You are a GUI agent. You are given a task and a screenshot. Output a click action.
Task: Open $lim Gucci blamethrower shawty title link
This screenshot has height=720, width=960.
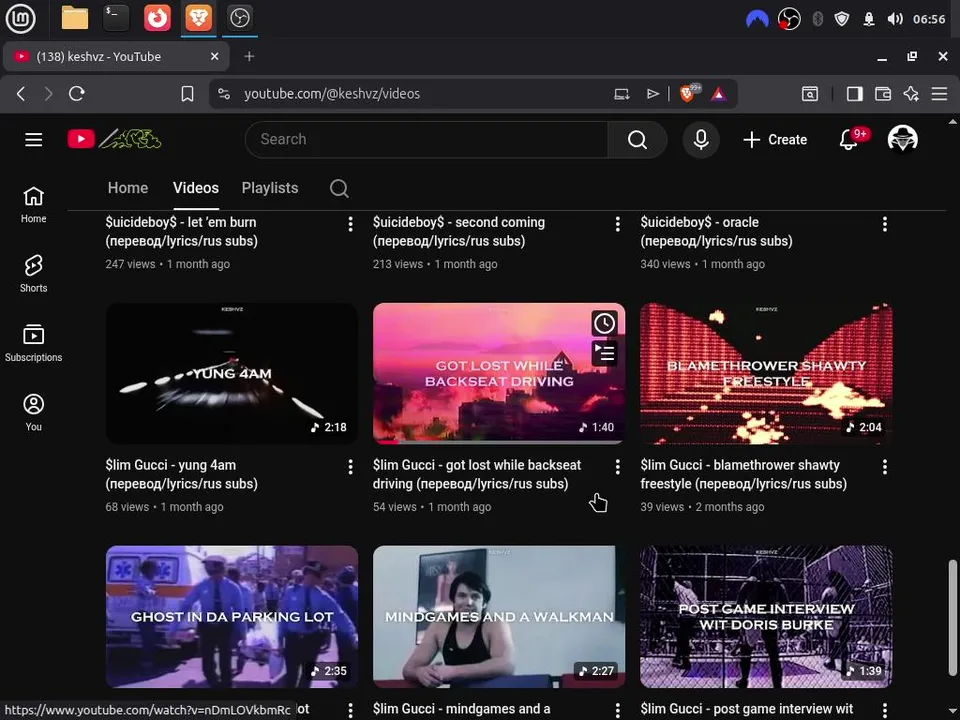pos(744,474)
